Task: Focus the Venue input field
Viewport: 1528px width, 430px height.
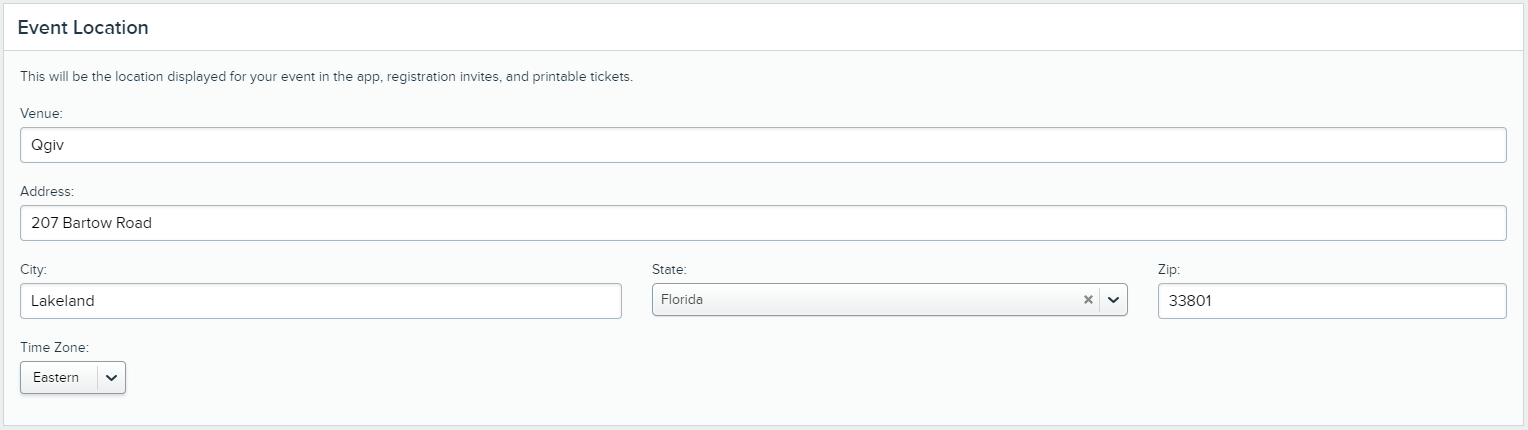Action: click(763, 145)
